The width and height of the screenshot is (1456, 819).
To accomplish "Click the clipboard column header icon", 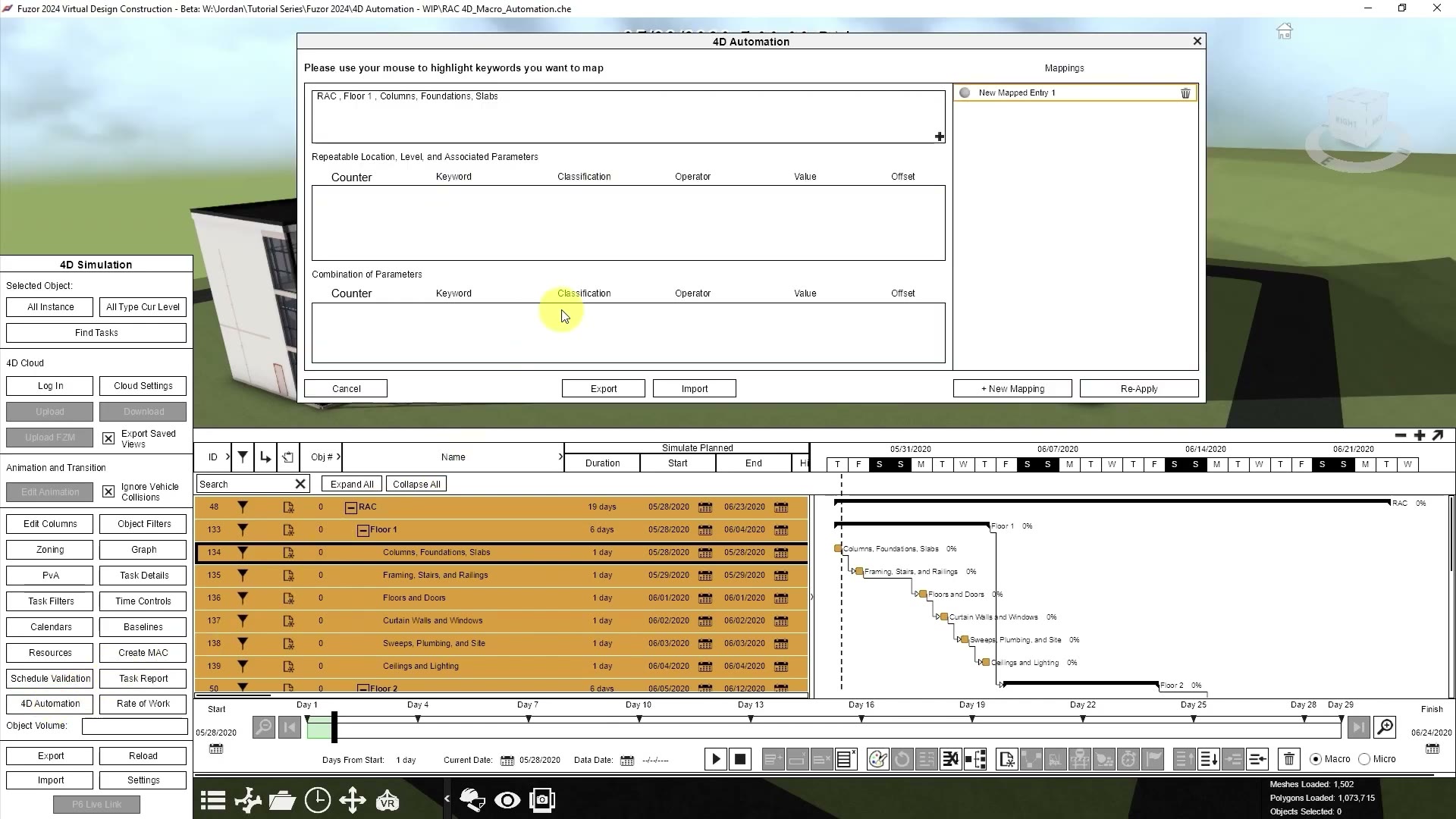I will pyautogui.click(x=288, y=457).
